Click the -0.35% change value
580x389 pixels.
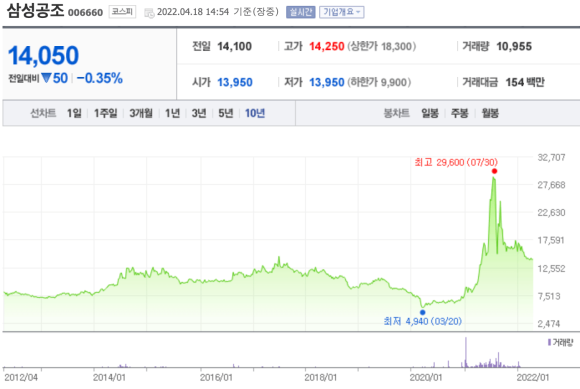pyautogui.click(x=100, y=78)
